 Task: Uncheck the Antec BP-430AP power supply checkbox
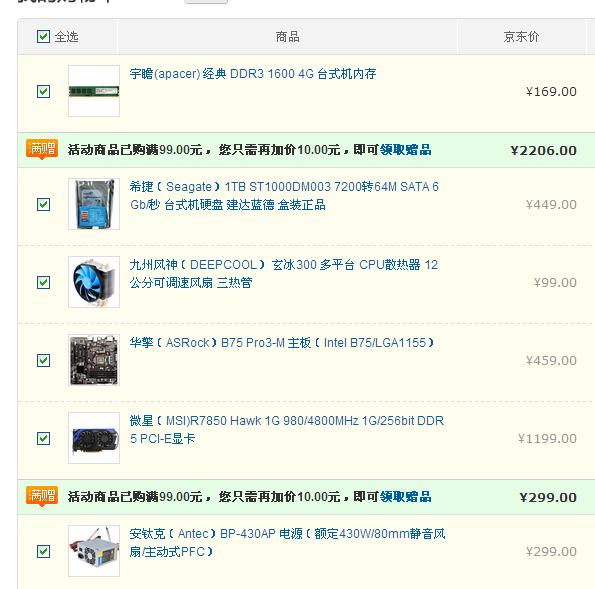(43, 551)
